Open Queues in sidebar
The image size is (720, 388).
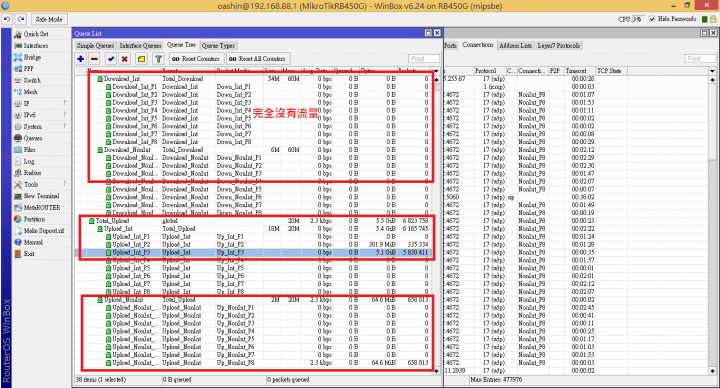point(33,138)
